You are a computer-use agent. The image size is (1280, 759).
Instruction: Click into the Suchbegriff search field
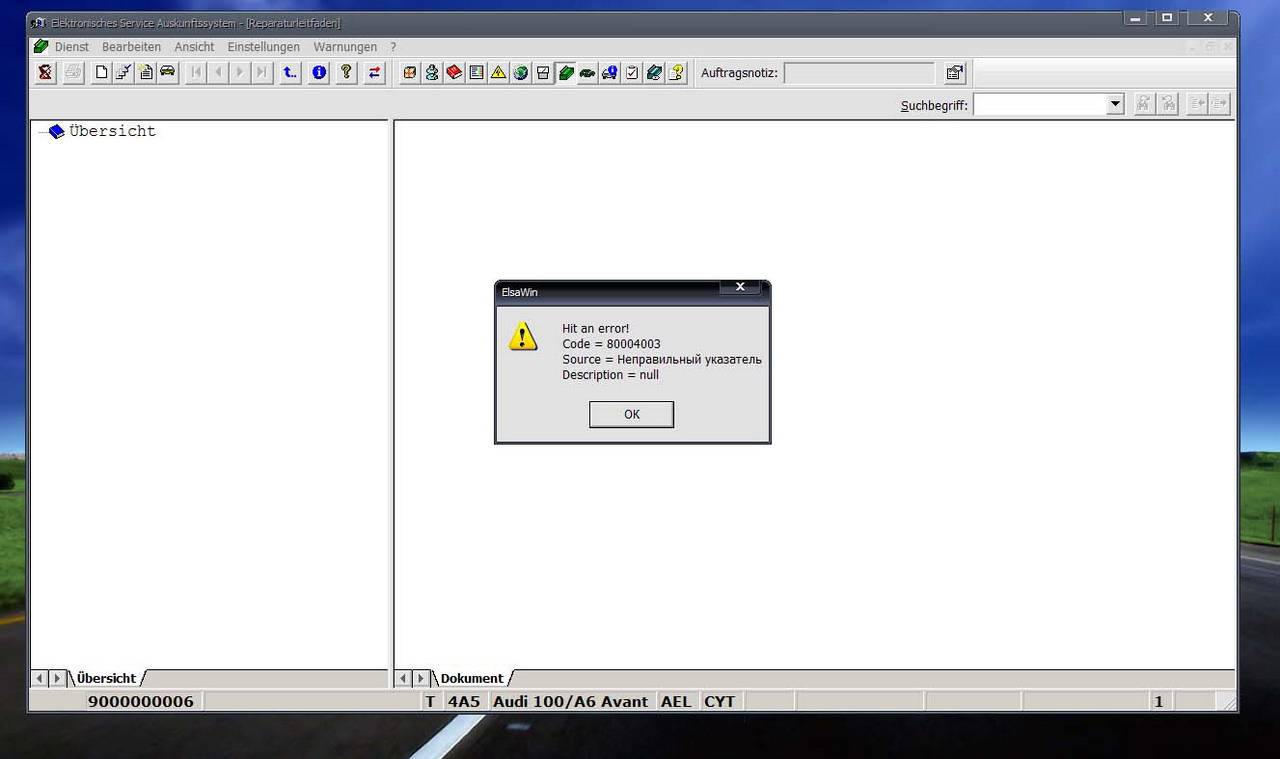pos(1039,104)
